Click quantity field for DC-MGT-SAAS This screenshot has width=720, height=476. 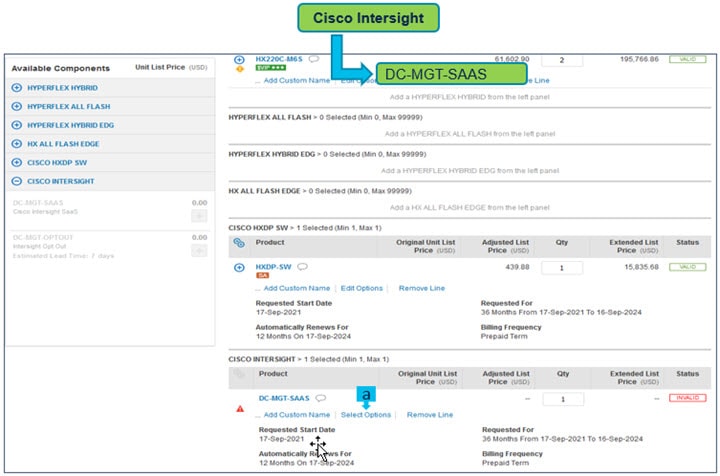[563, 399]
